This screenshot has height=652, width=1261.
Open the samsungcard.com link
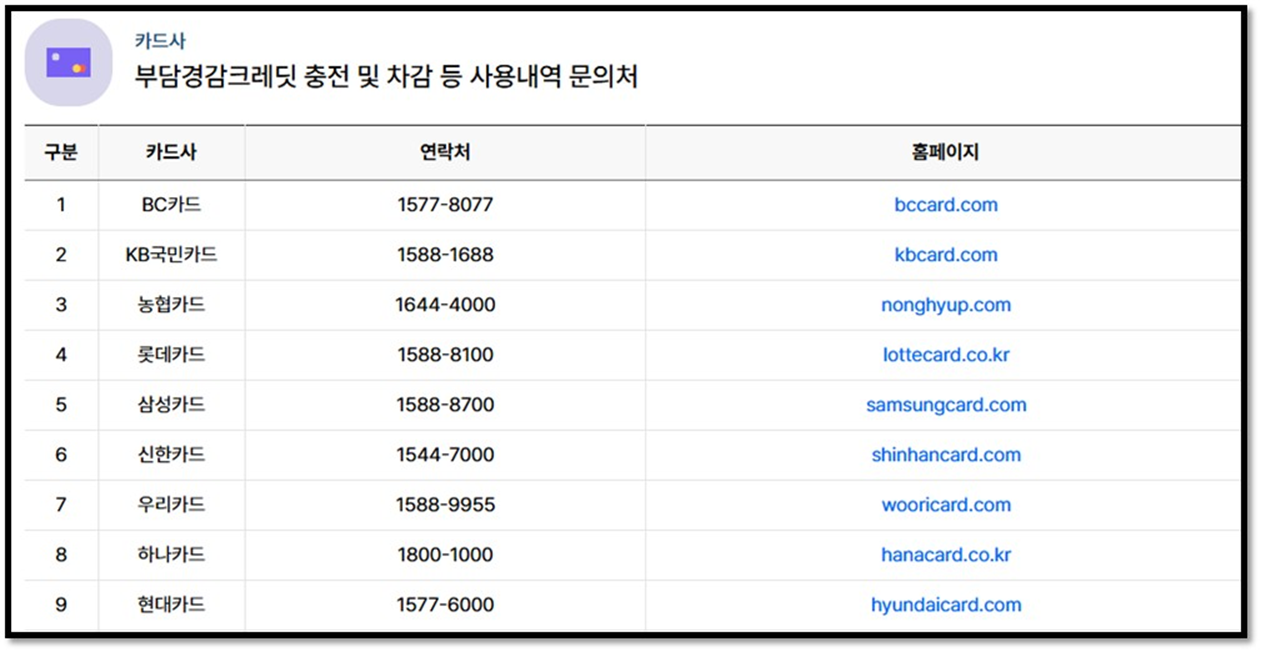pos(946,405)
